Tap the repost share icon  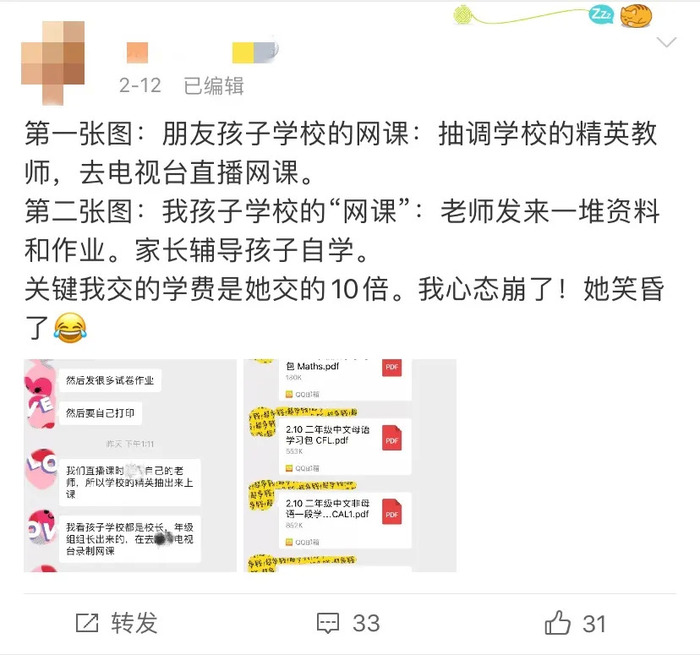(87, 622)
